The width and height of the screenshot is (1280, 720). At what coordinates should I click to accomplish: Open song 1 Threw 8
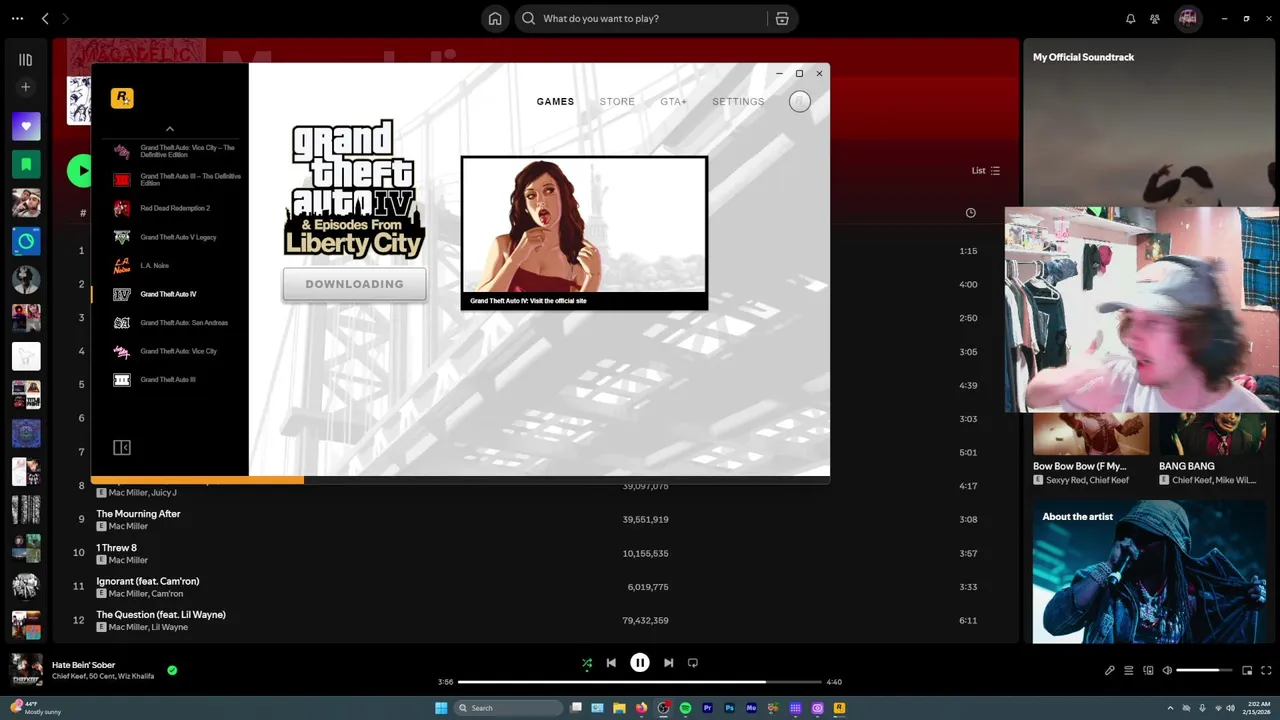[116, 548]
